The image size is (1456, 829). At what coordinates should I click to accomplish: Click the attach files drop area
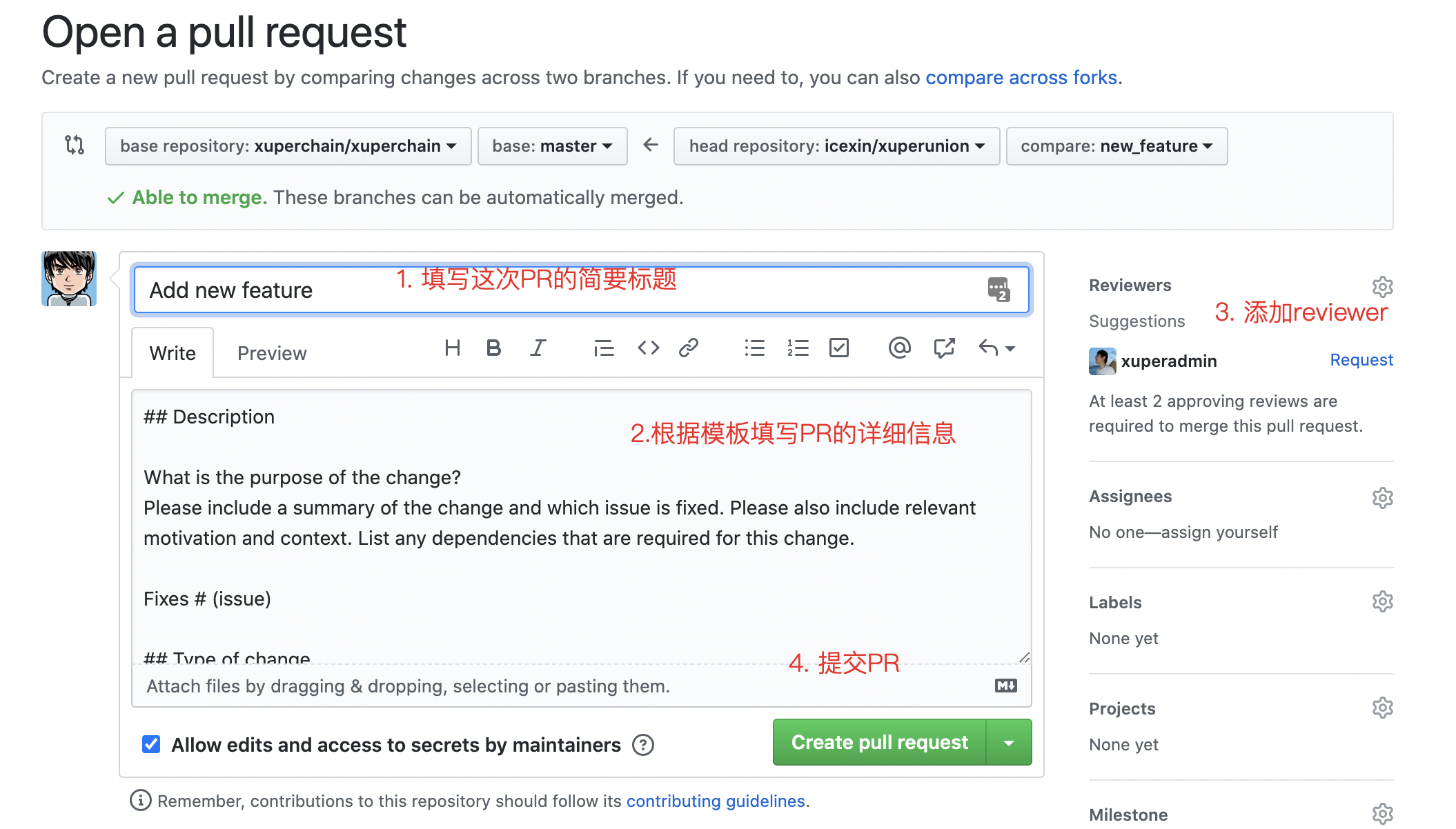tap(582, 686)
